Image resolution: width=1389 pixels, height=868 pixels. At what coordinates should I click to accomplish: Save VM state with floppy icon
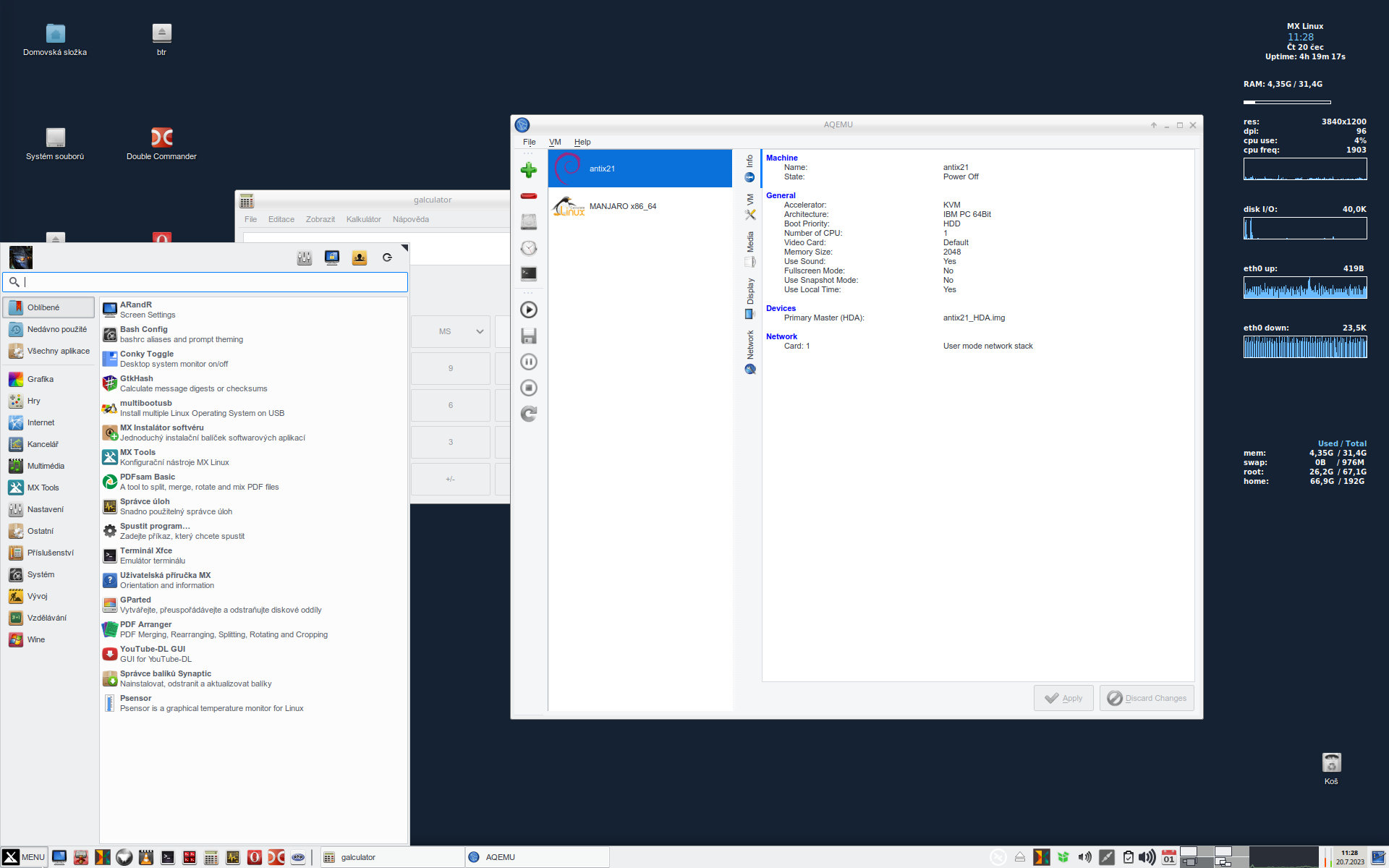[x=529, y=336]
